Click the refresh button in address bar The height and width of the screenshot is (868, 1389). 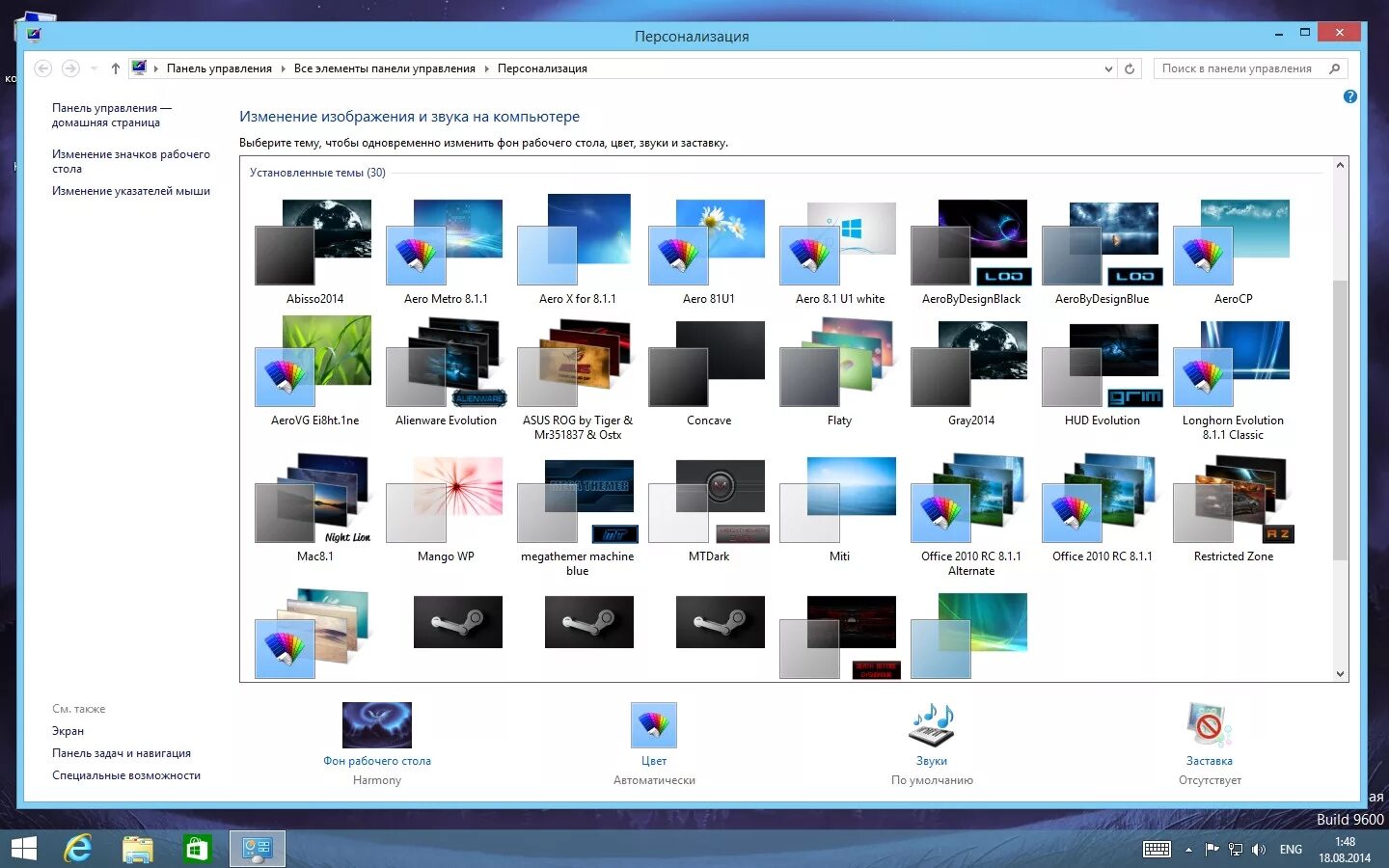[1130, 68]
